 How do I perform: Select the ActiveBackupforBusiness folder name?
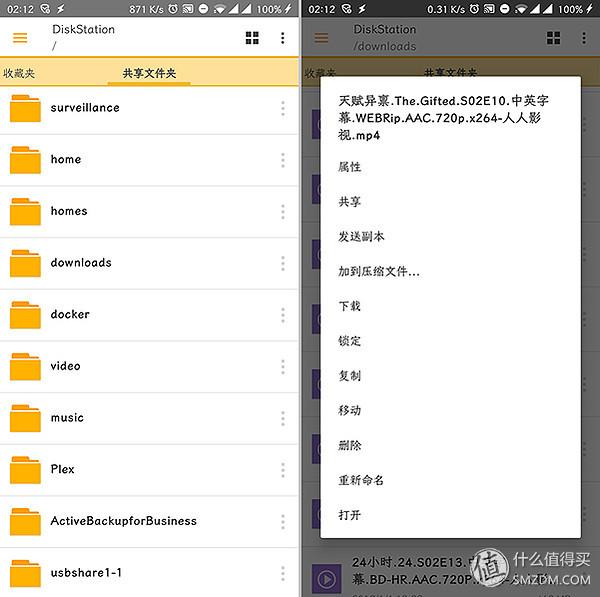pos(124,521)
